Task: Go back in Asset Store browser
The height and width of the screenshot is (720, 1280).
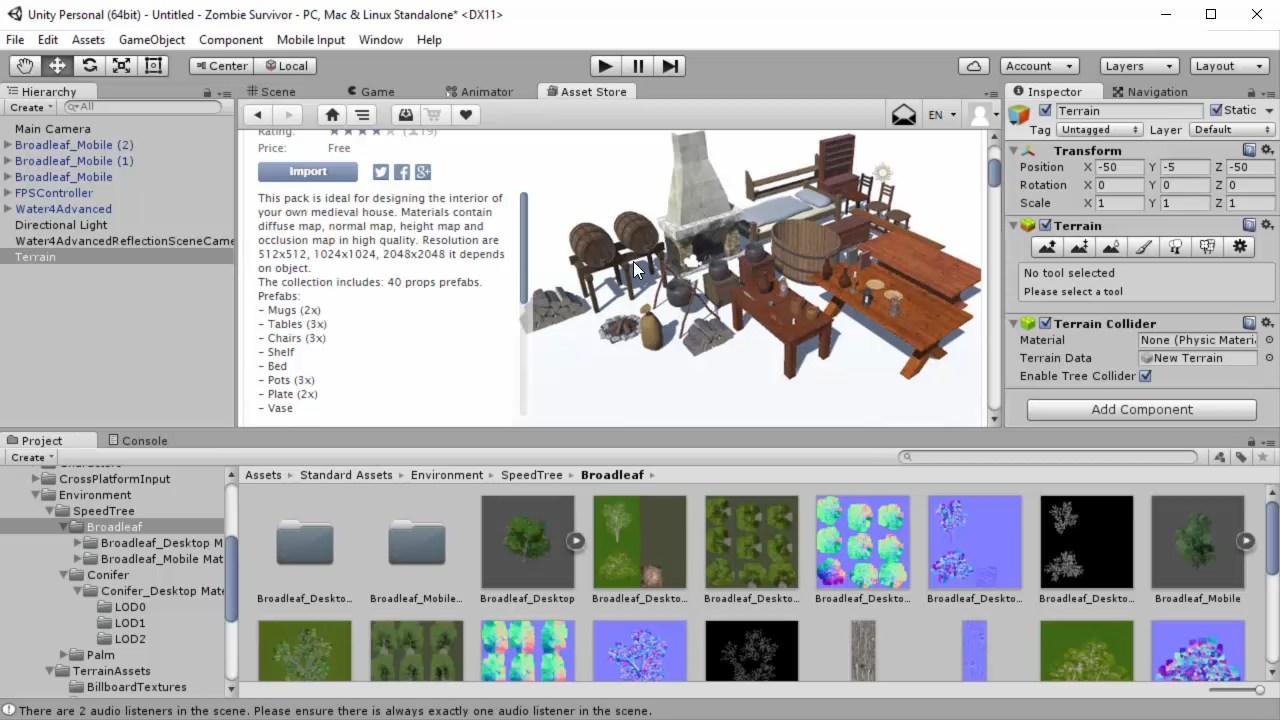Action: [x=257, y=115]
